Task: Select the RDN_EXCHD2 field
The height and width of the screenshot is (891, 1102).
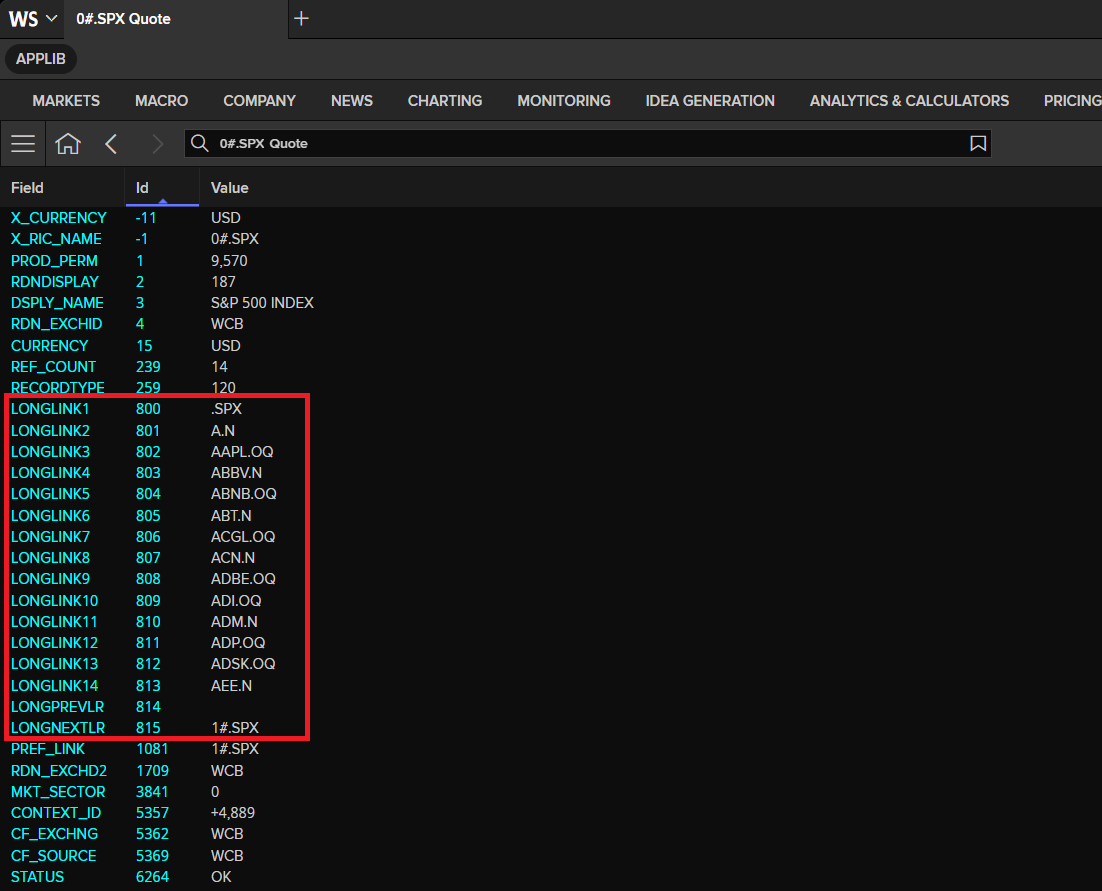Action: [59, 771]
